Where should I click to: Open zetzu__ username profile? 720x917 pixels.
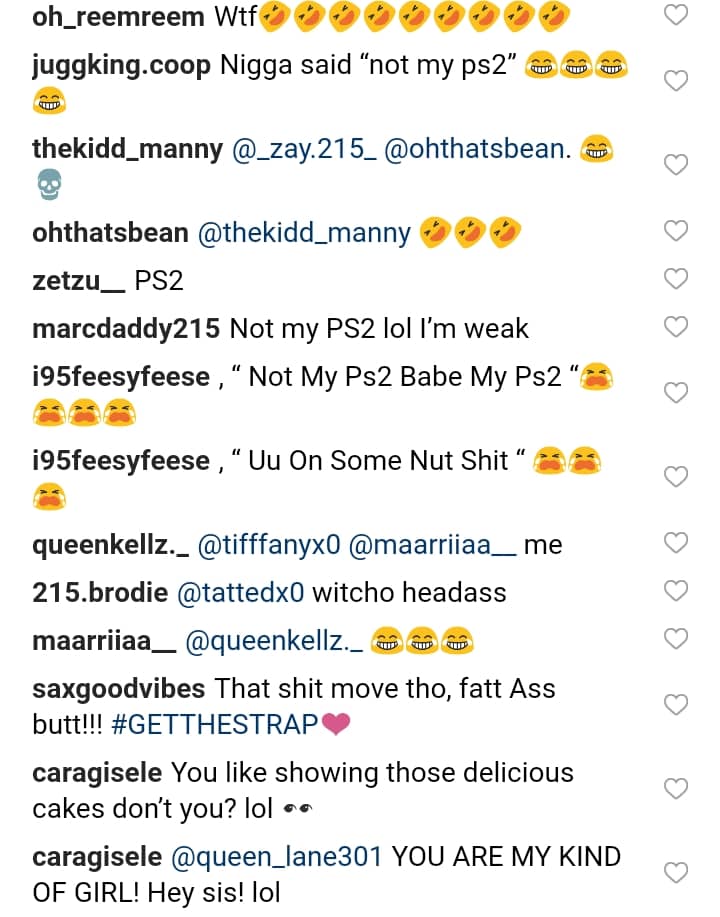tap(79, 281)
